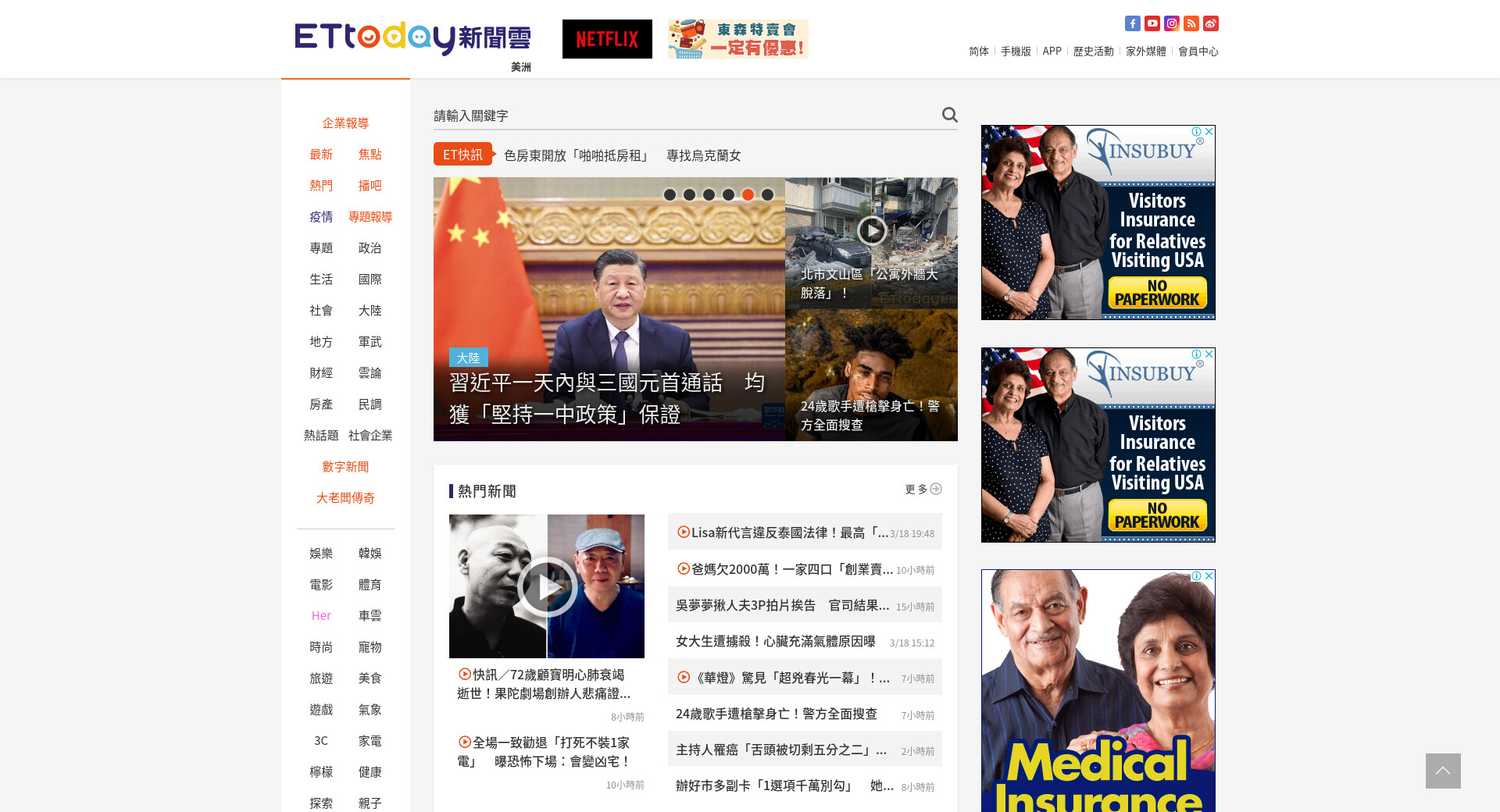The image size is (1500, 812).
Task: Select the first carousel dot indicator
Action: point(670,195)
